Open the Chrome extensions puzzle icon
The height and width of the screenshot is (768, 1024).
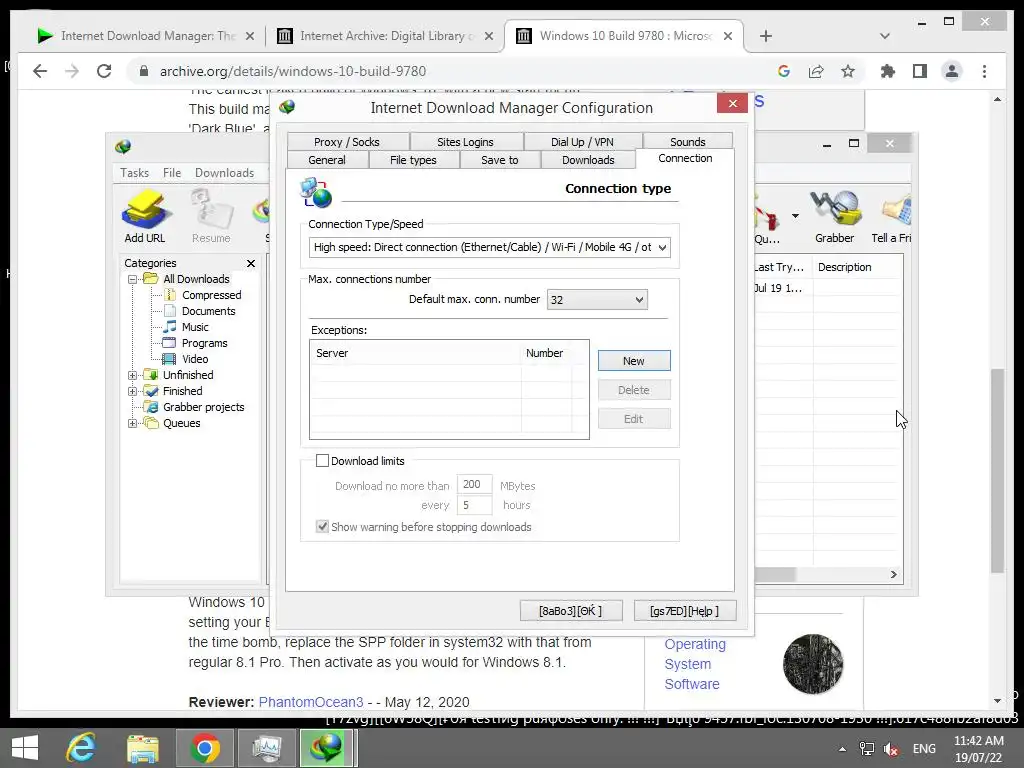(888, 71)
